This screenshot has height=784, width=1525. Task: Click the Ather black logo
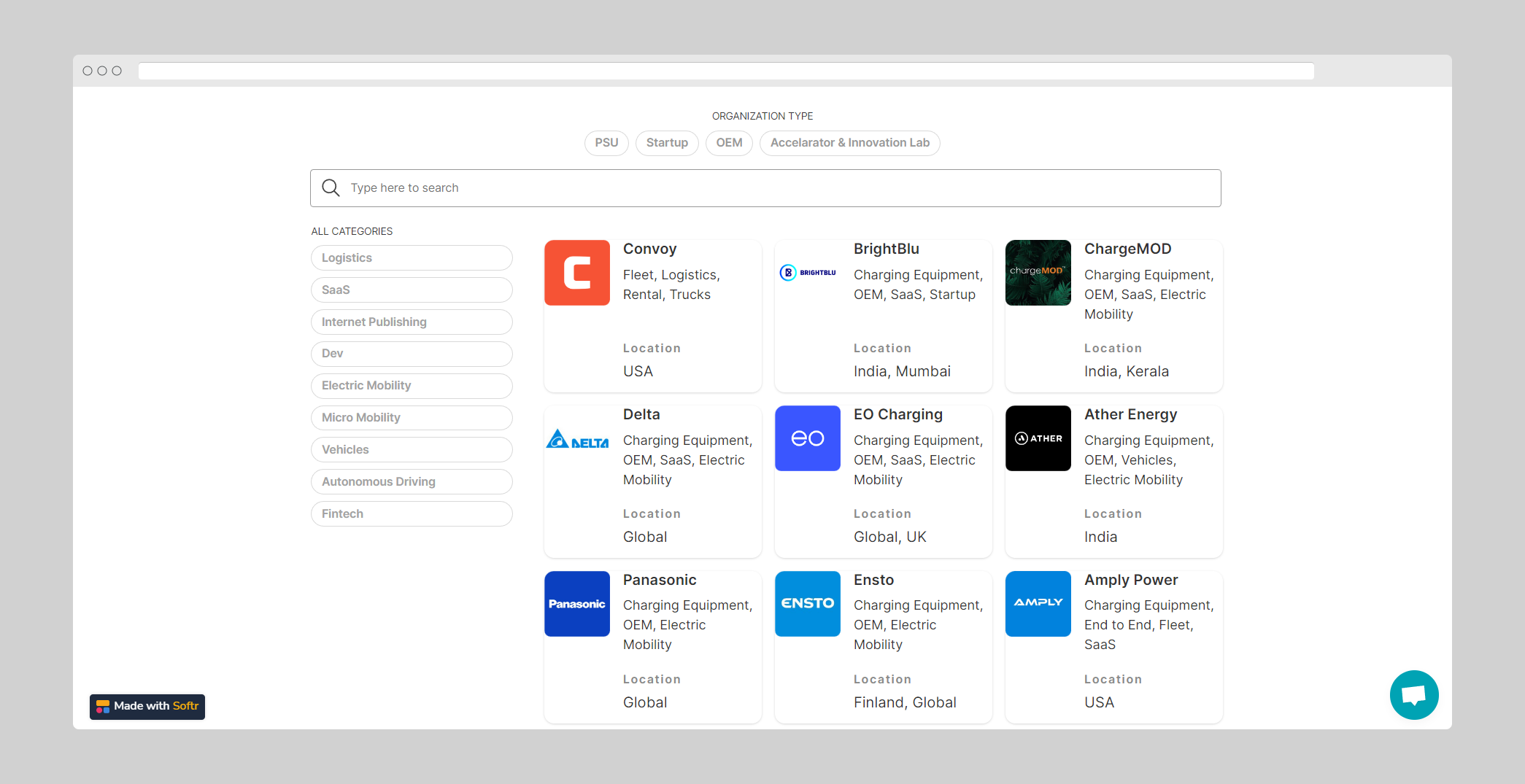(1038, 438)
